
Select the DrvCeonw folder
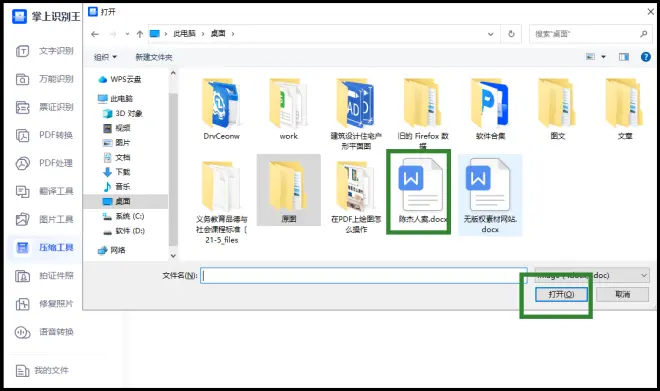coord(221,109)
